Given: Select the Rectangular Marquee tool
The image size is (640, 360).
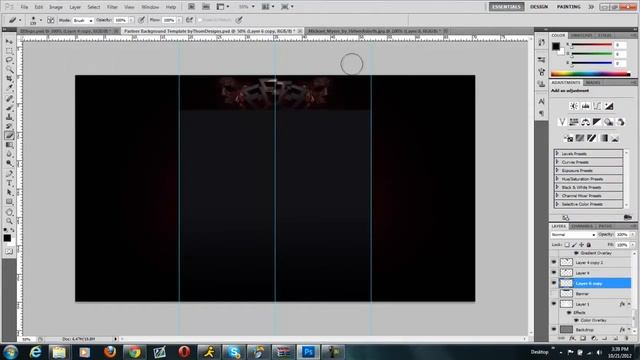Looking at the screenshot, I should [9, 51].
